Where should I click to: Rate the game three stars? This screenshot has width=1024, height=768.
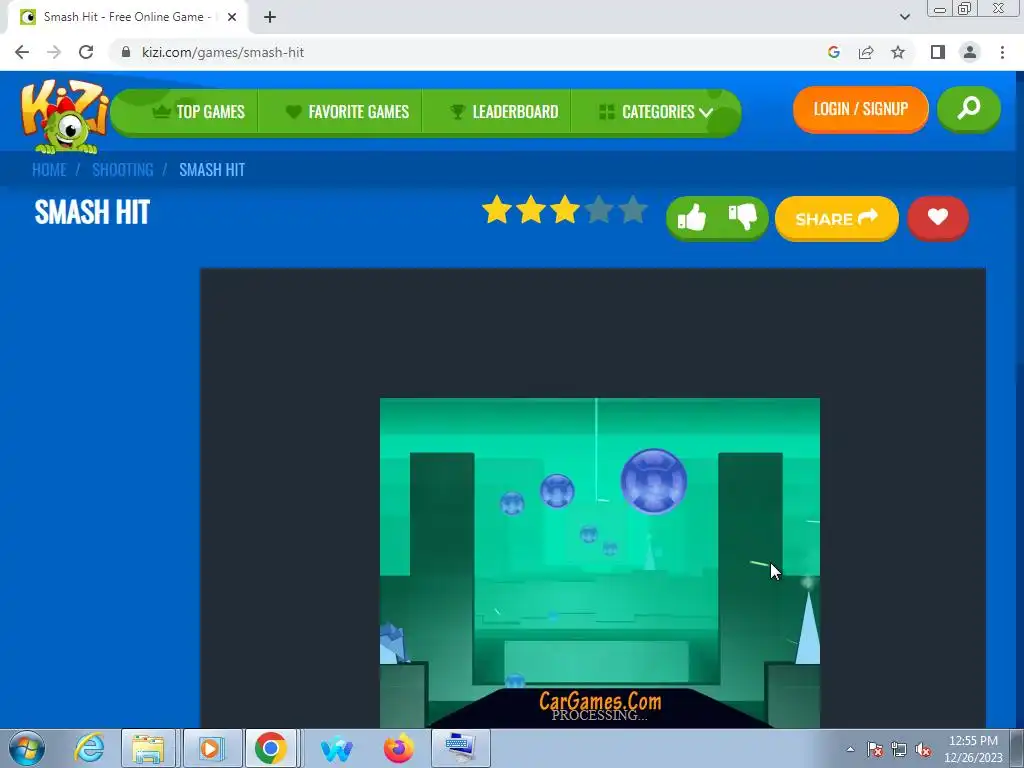click(x=565, y=210)
